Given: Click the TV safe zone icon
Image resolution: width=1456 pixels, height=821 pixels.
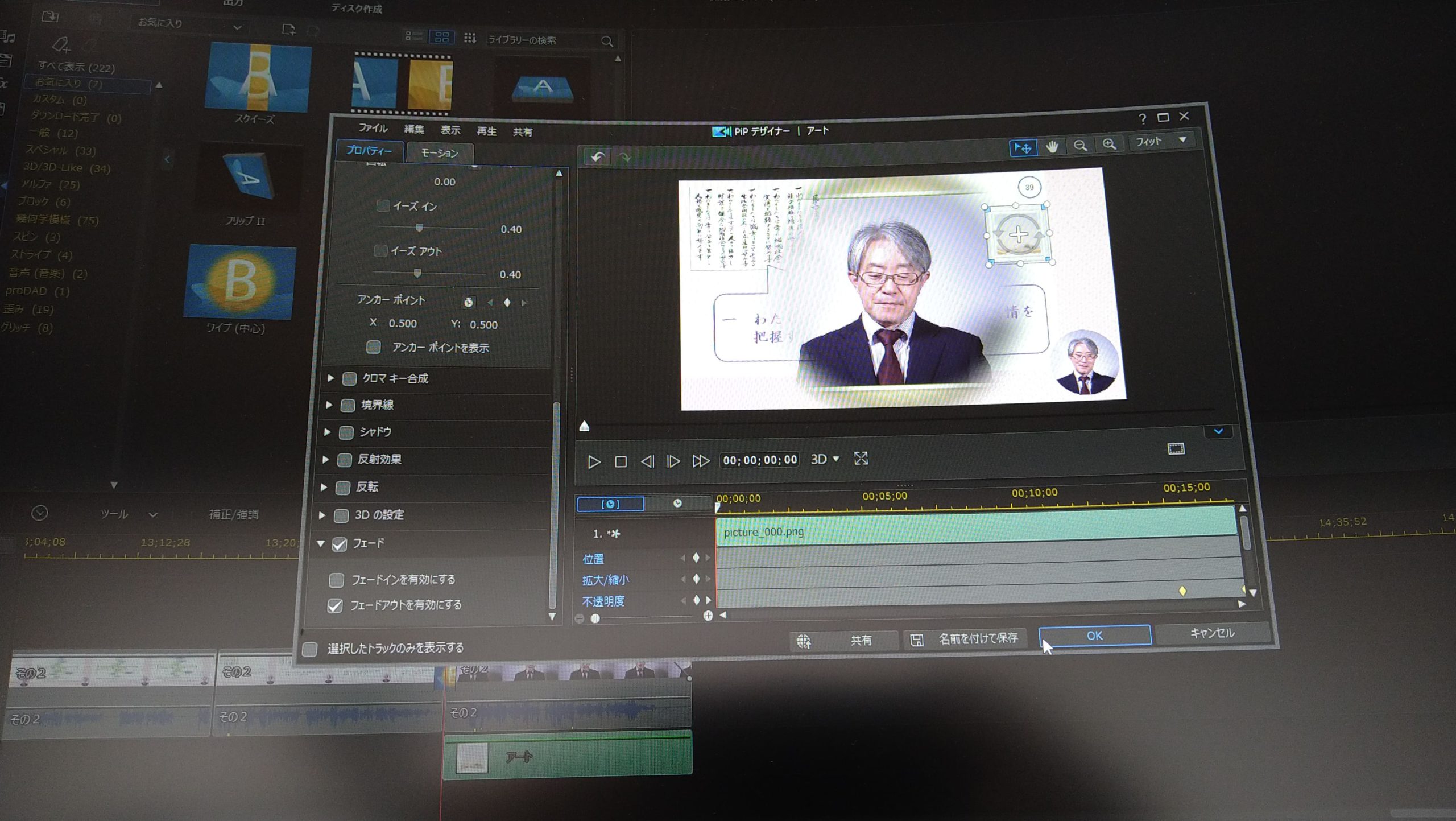Looking at the screenshot, I should 1176,449.
